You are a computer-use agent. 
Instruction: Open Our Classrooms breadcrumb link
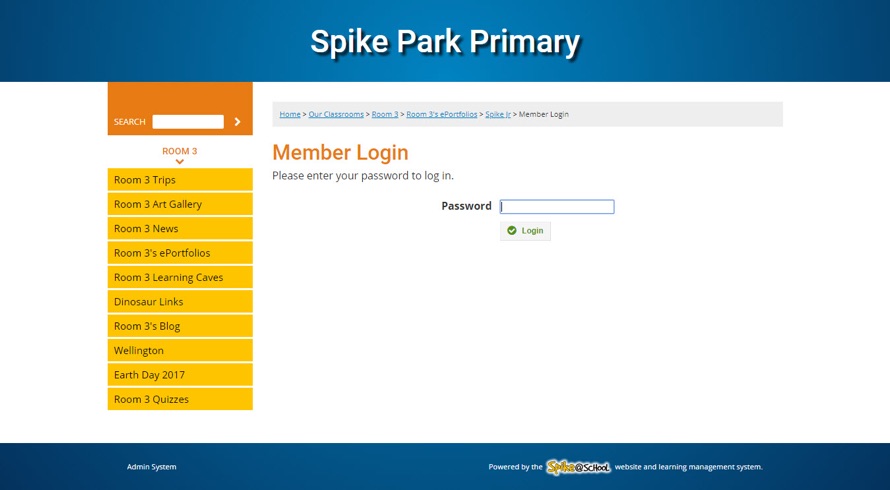pyautogui.click(x=336, y=114)
